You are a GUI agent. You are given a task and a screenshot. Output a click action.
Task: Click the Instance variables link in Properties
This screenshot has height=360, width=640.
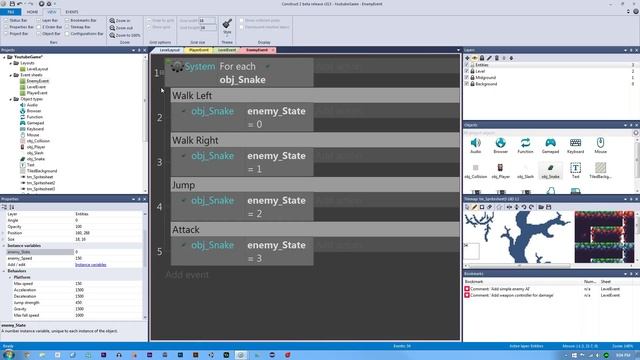(91, 265)
